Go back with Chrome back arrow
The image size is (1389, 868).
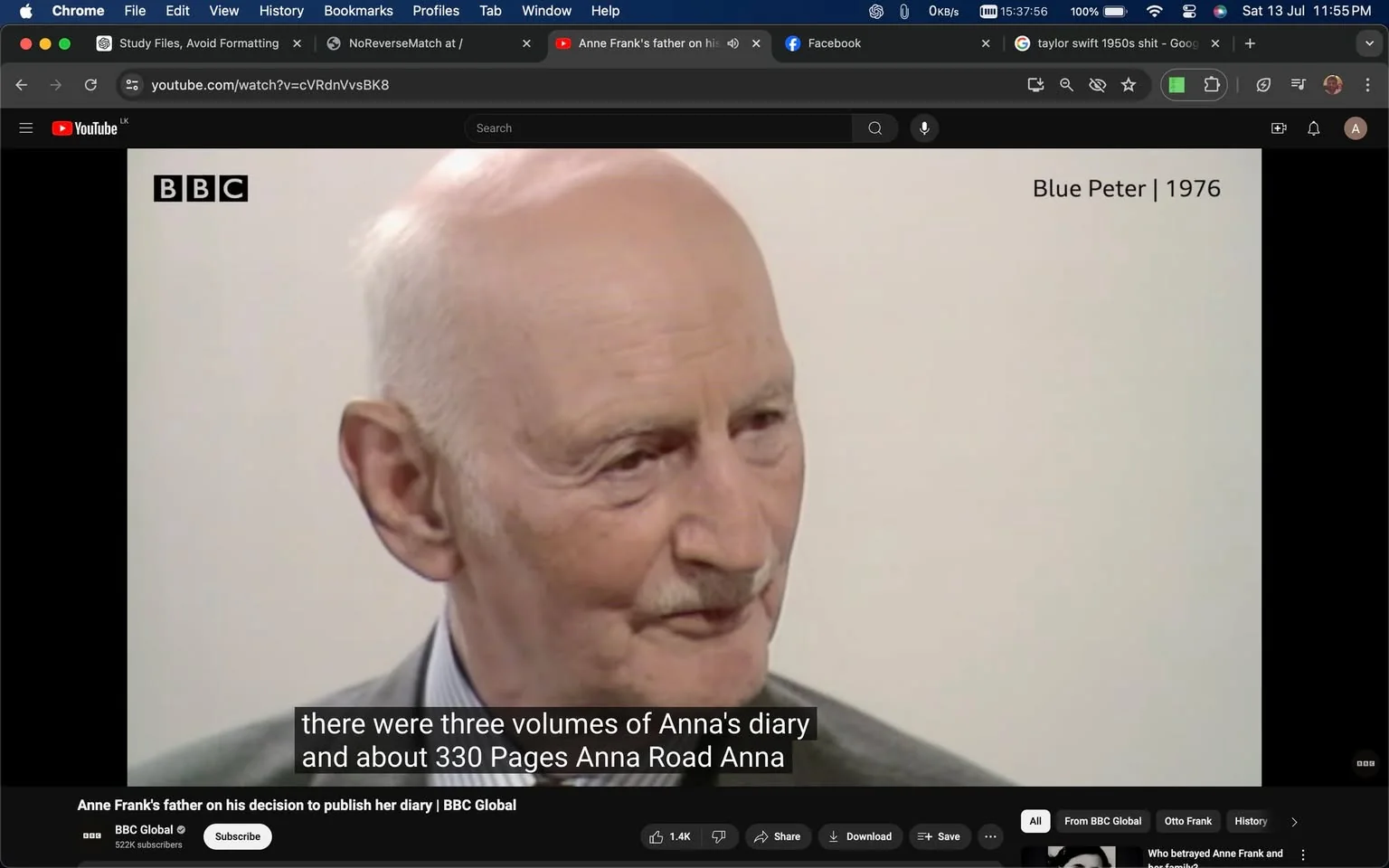[x=22, y=85]
